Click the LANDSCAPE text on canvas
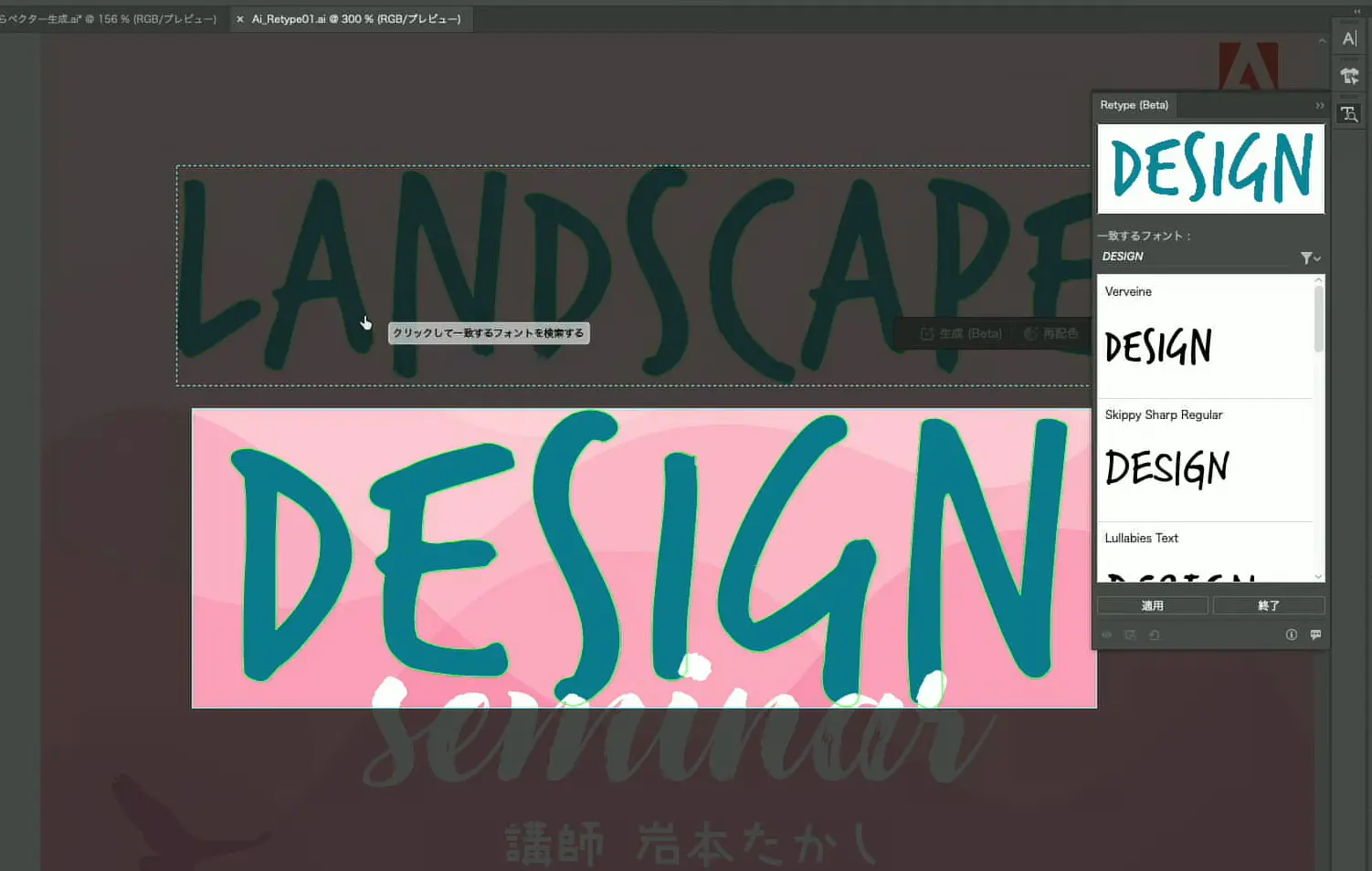This screenshot has height=871, width=1372. [x=633, y=275]
